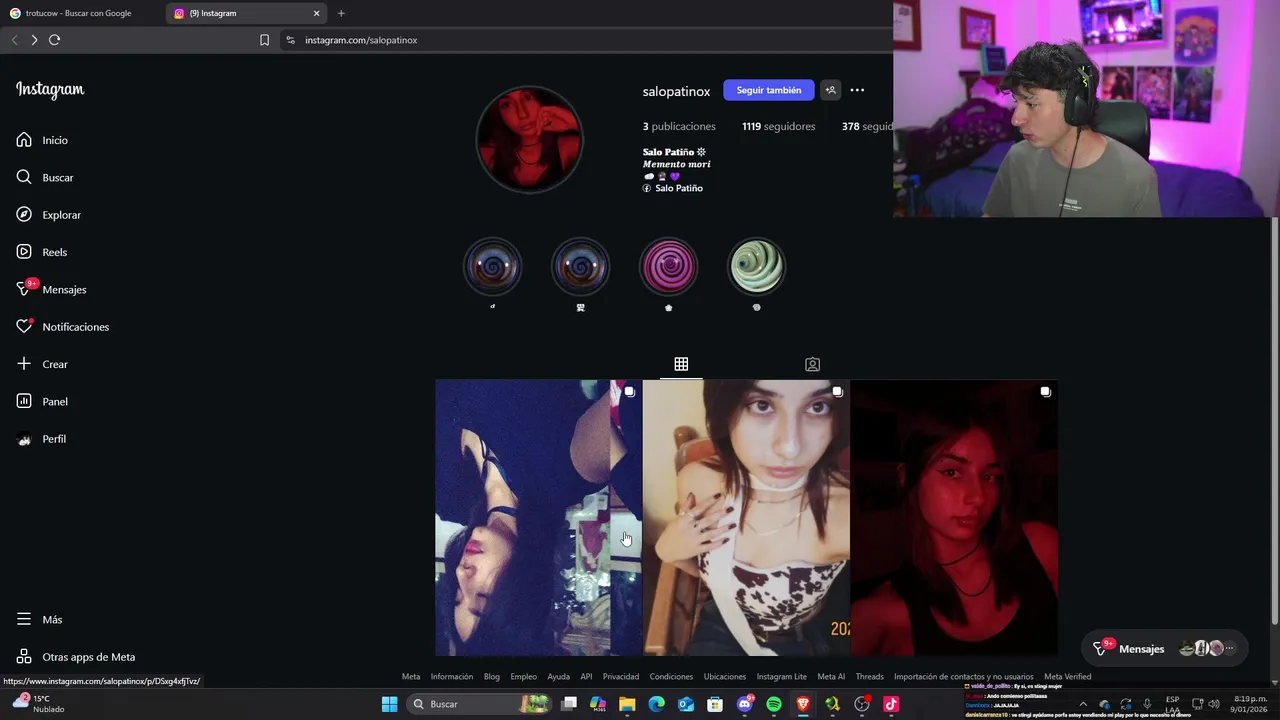Click the Seguir también button
The image size is (1280, 720).
(768, 90)
